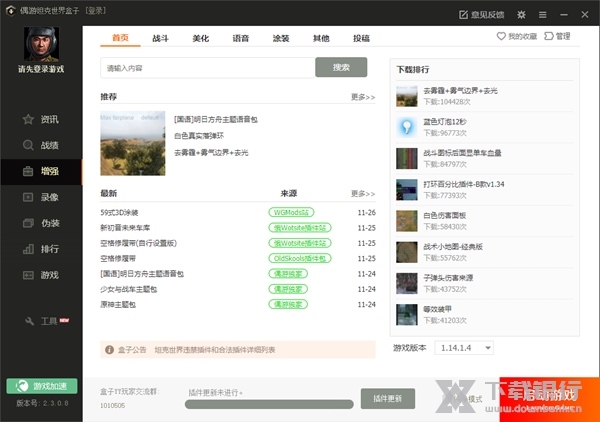Click the player avatar picture
This screenshot has height=422, width=600.
point(41,44)
